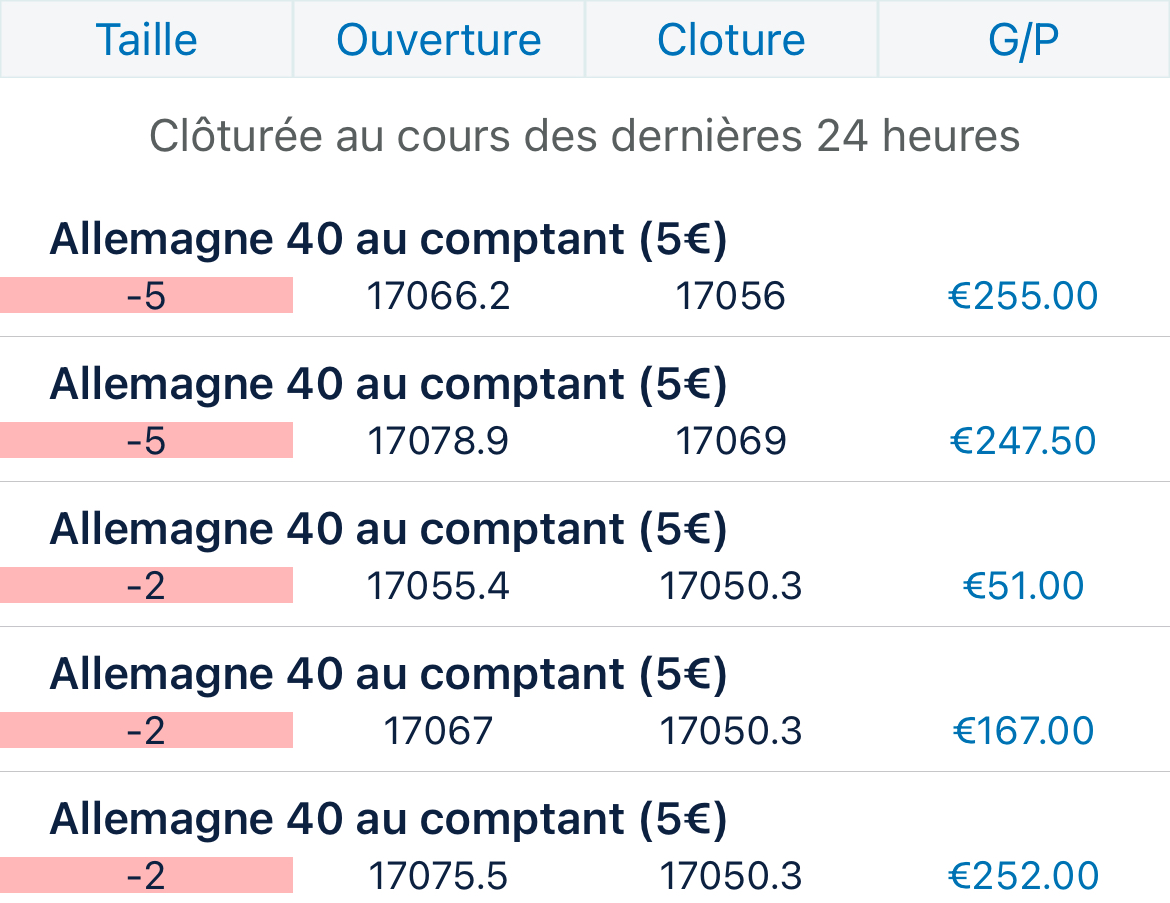
Task: Select the €252.00 profit value
Action: coord(1023,876)
